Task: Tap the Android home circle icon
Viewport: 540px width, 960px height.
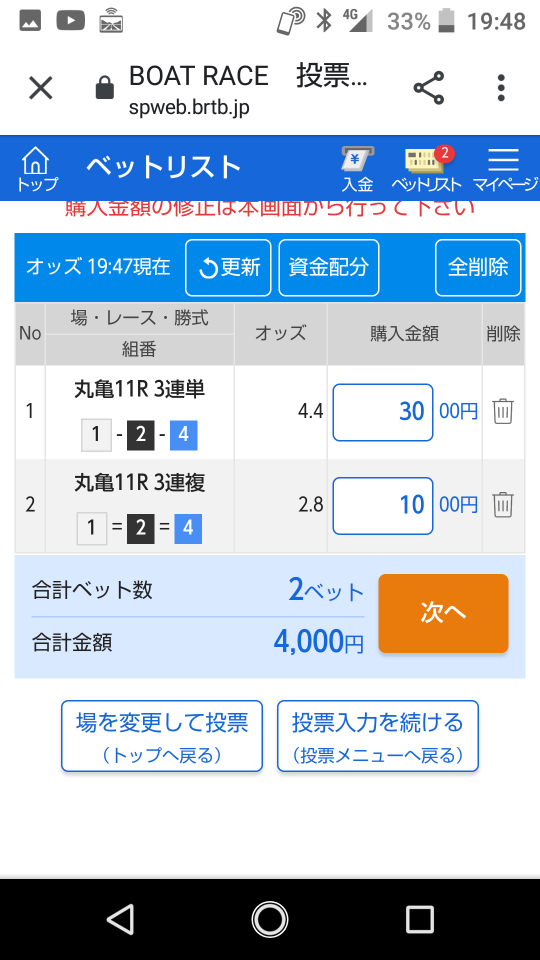Action: click(x=269, y=919)
